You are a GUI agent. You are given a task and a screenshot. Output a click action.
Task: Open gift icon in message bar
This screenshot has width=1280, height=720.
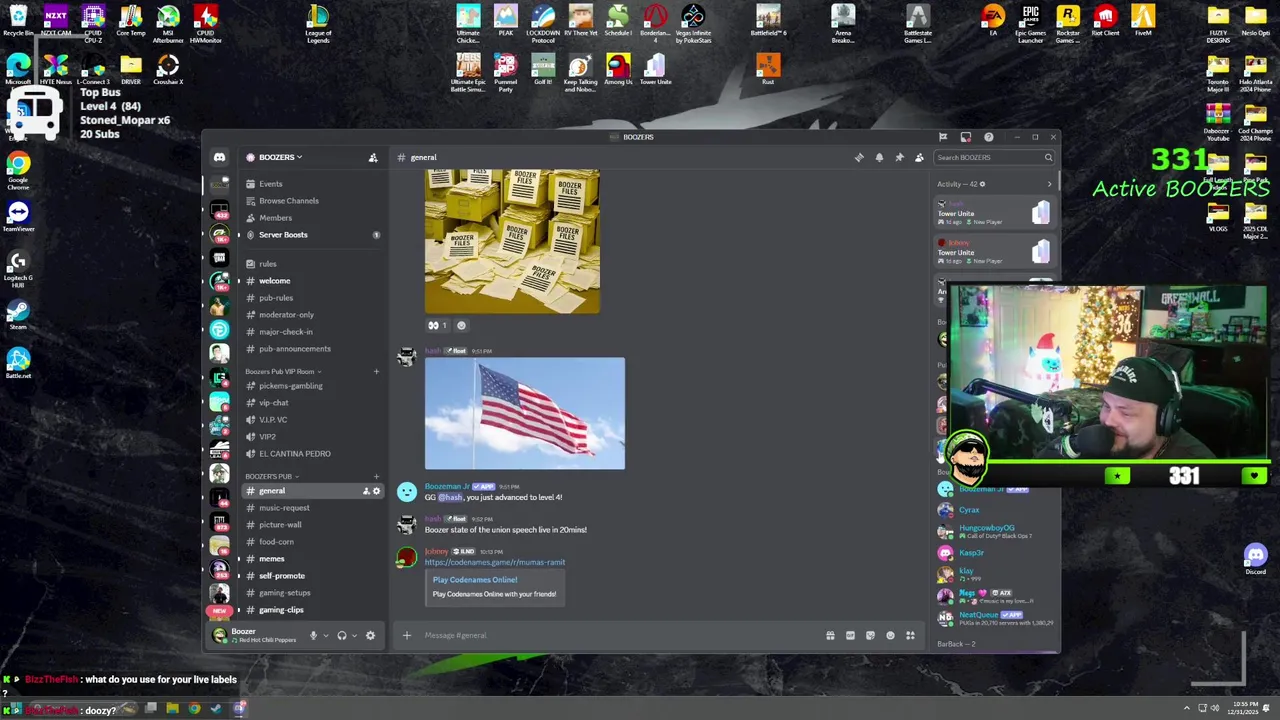tap(830, 635)
